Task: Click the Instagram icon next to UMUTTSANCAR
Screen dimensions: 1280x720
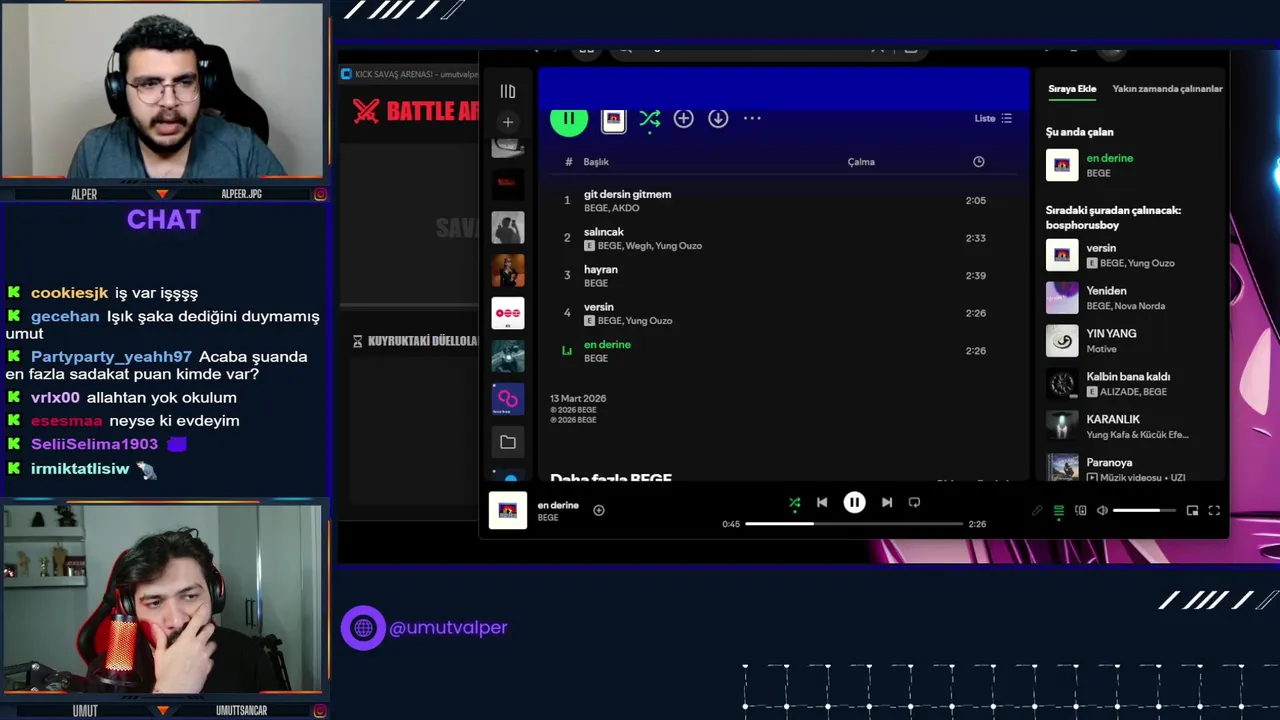Action: pos(320,711)
